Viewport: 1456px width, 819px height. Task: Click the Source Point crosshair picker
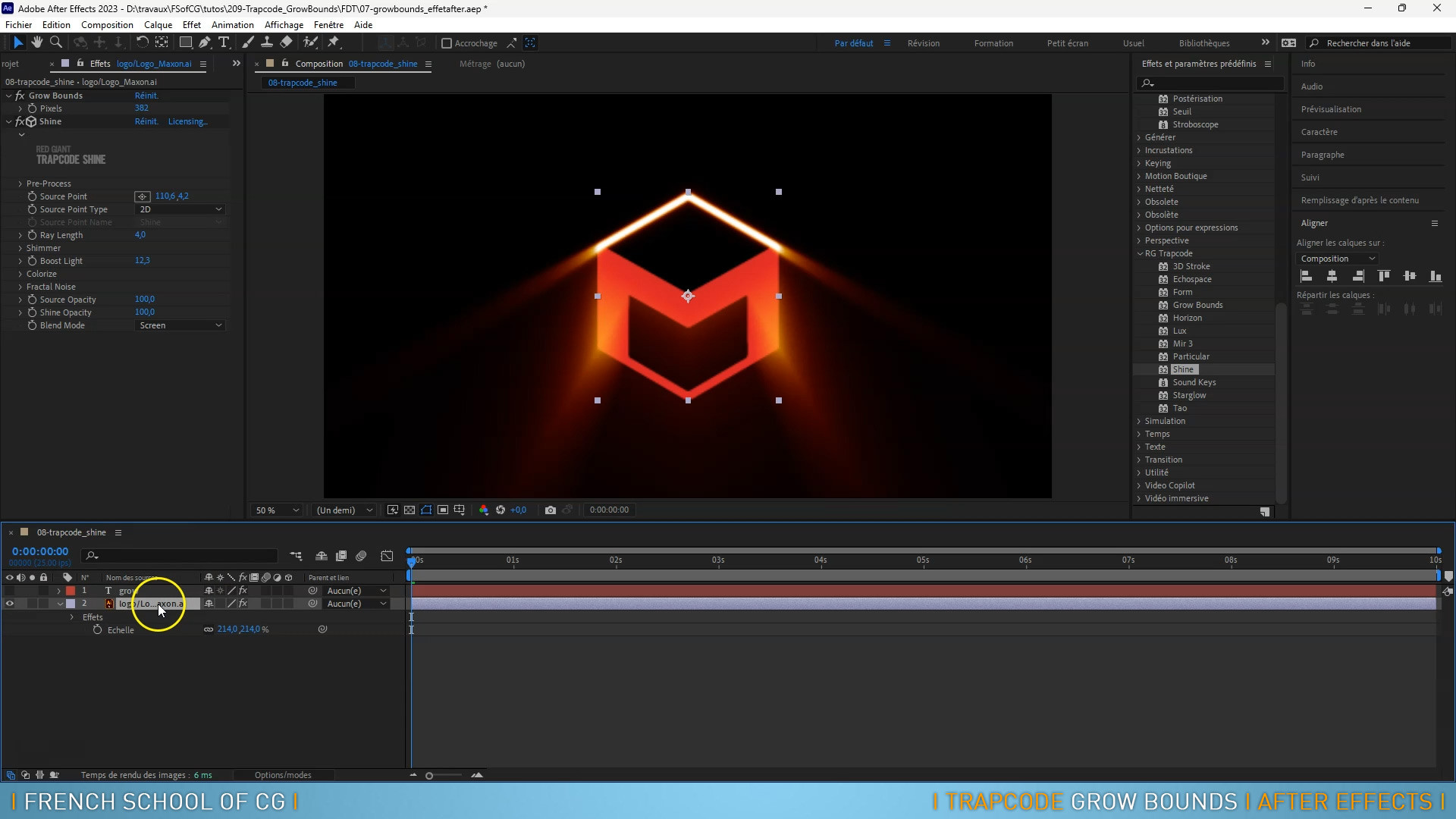pyautogui.click(x=142, y=196)
